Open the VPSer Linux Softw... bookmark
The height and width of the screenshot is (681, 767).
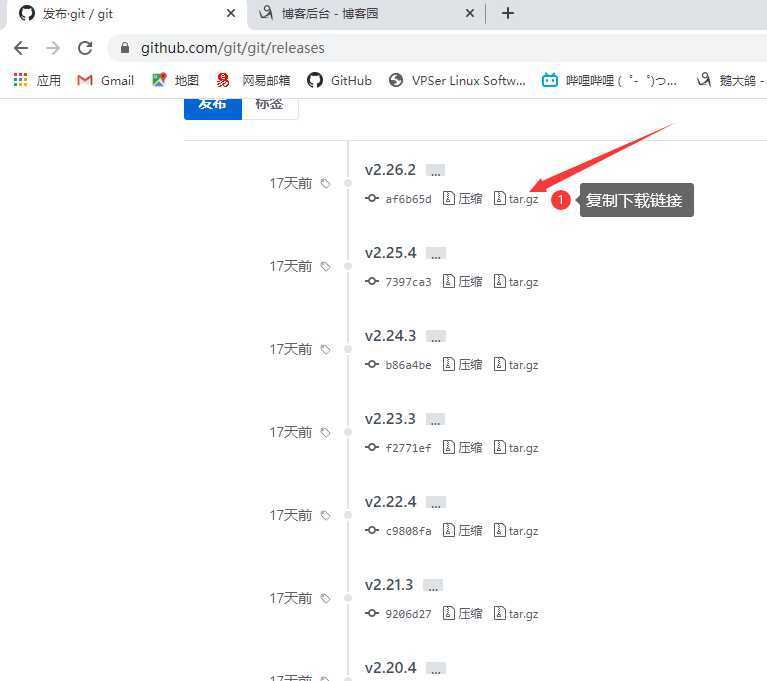coord(457,80)
